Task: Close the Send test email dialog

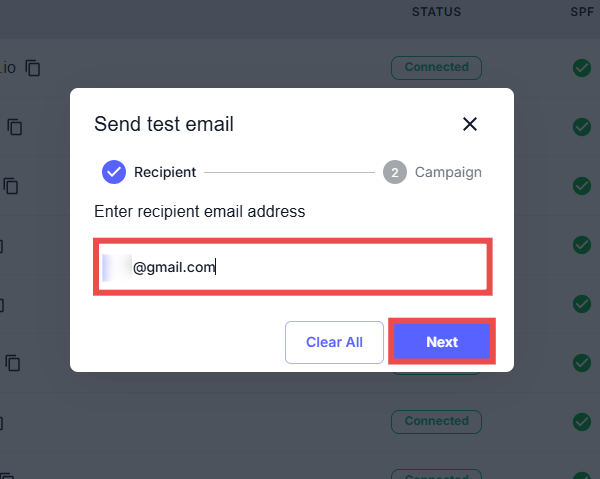Action: tap(470, 124)
